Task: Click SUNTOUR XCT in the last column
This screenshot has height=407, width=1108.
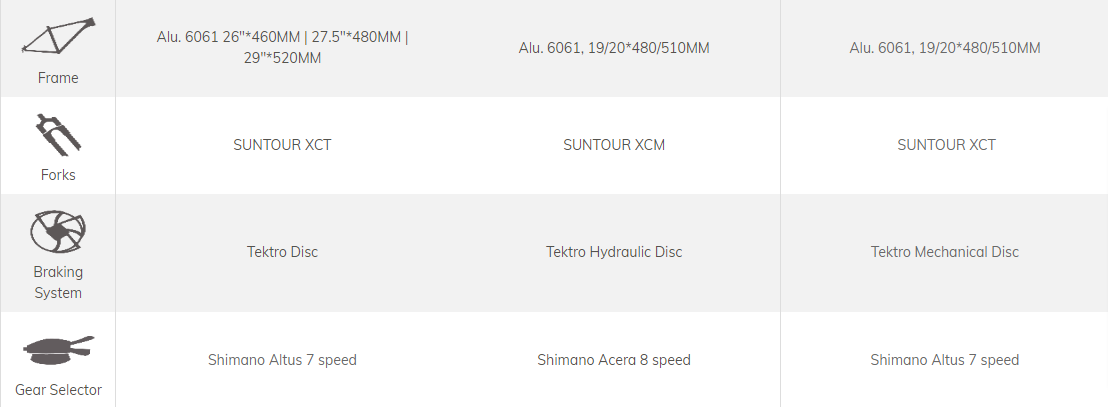Action: point(946,145)
